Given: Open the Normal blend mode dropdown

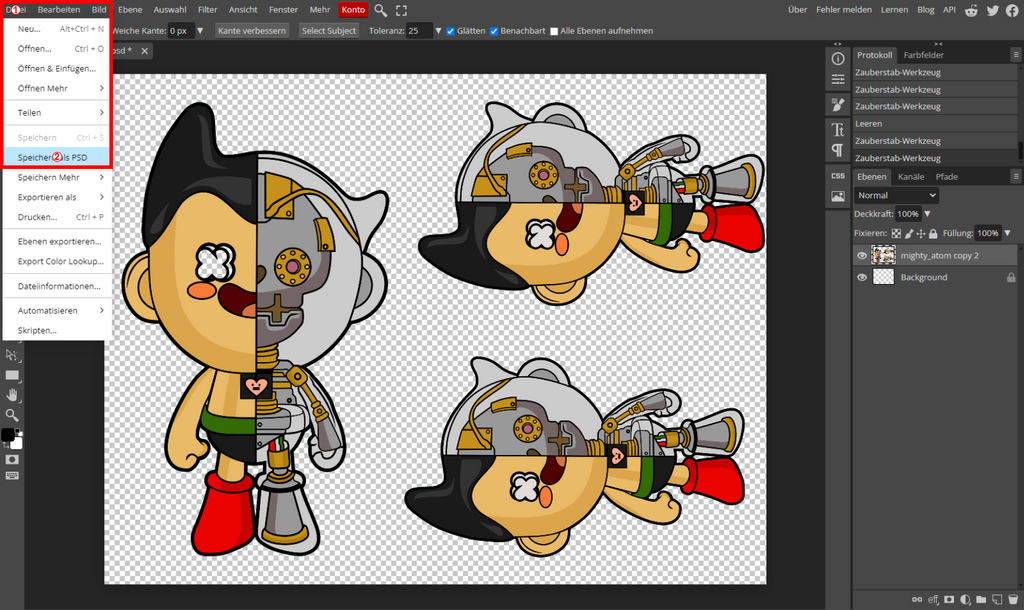Looking at the screenshot, I should point(896,195).
